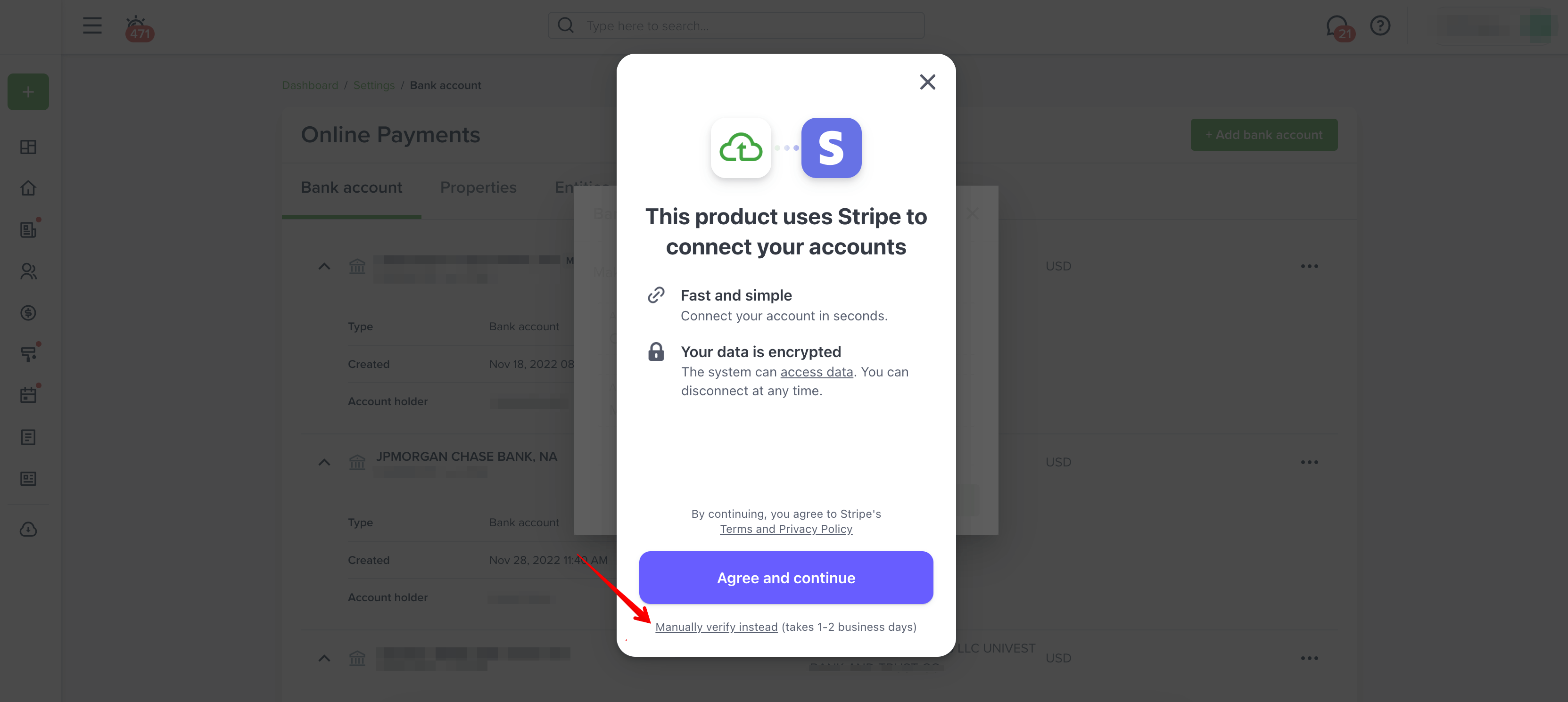The width and height of the screenshot is (1568, 702).
Task: Open the hamburger menu icon
Action: click(x=92, y=25)
